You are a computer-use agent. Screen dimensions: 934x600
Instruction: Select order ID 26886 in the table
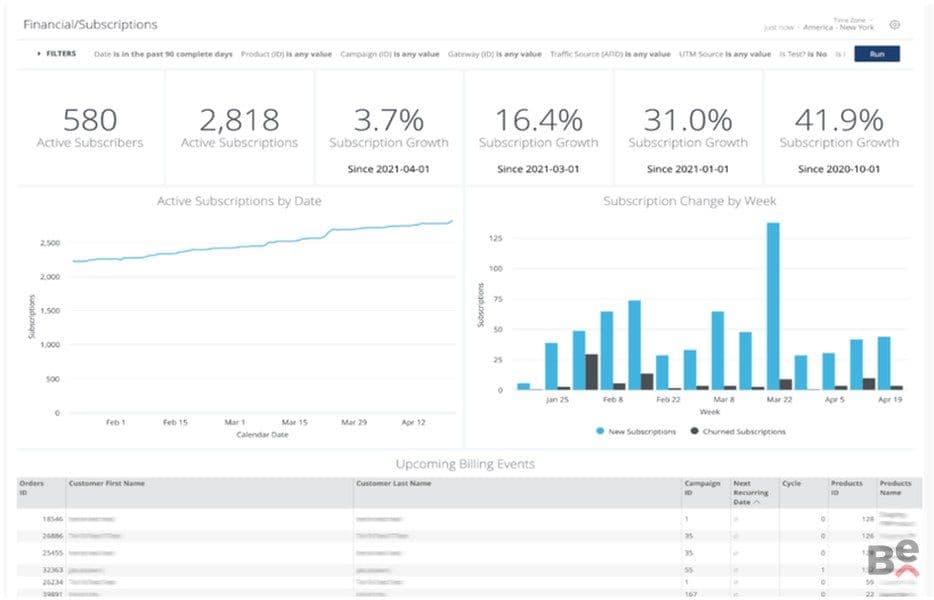click(52, 536)
